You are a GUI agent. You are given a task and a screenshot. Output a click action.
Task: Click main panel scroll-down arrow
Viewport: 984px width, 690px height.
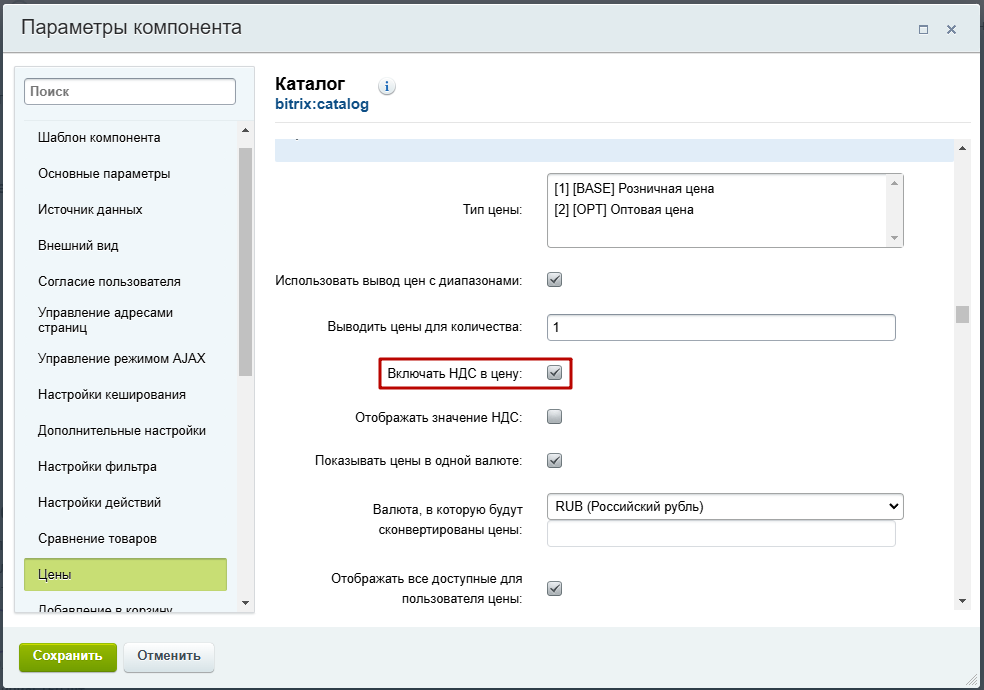point(962,601)
